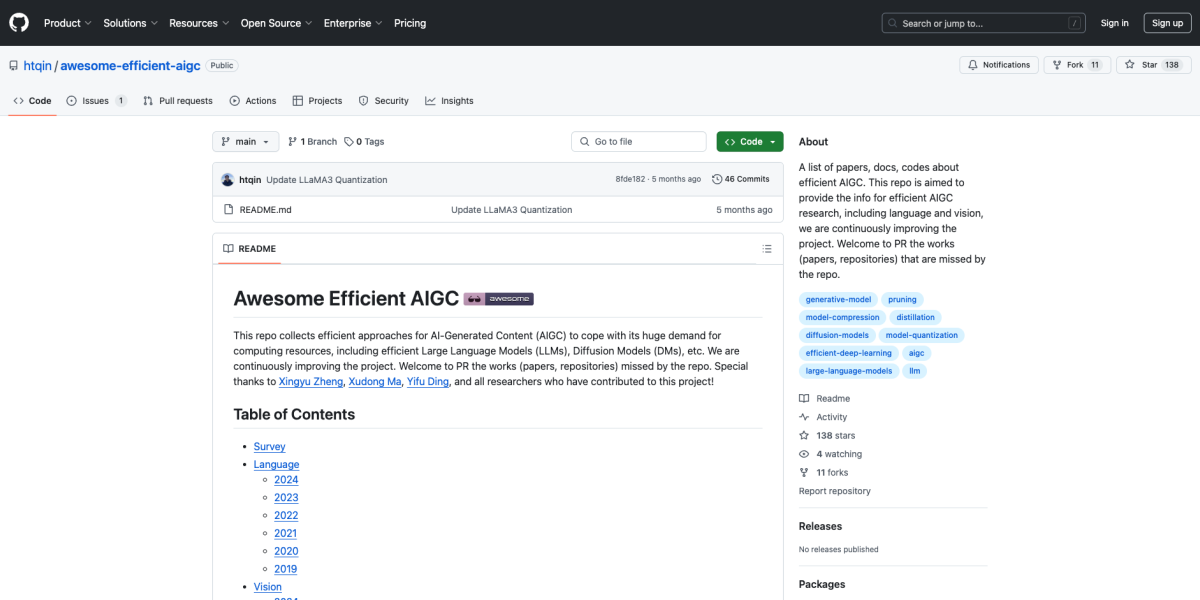Click the Activity pulse icon in sidebar
Screen dimensions: 1200x600
click(803, 416)
